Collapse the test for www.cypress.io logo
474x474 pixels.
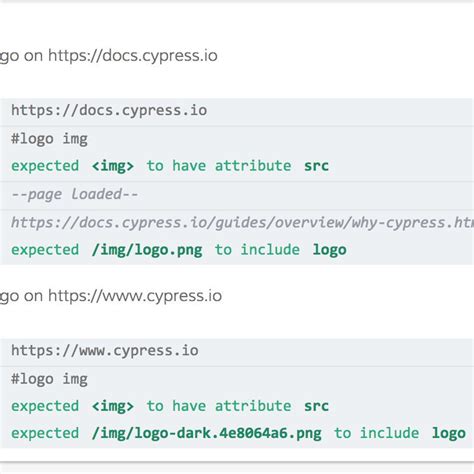pos(111,296)
